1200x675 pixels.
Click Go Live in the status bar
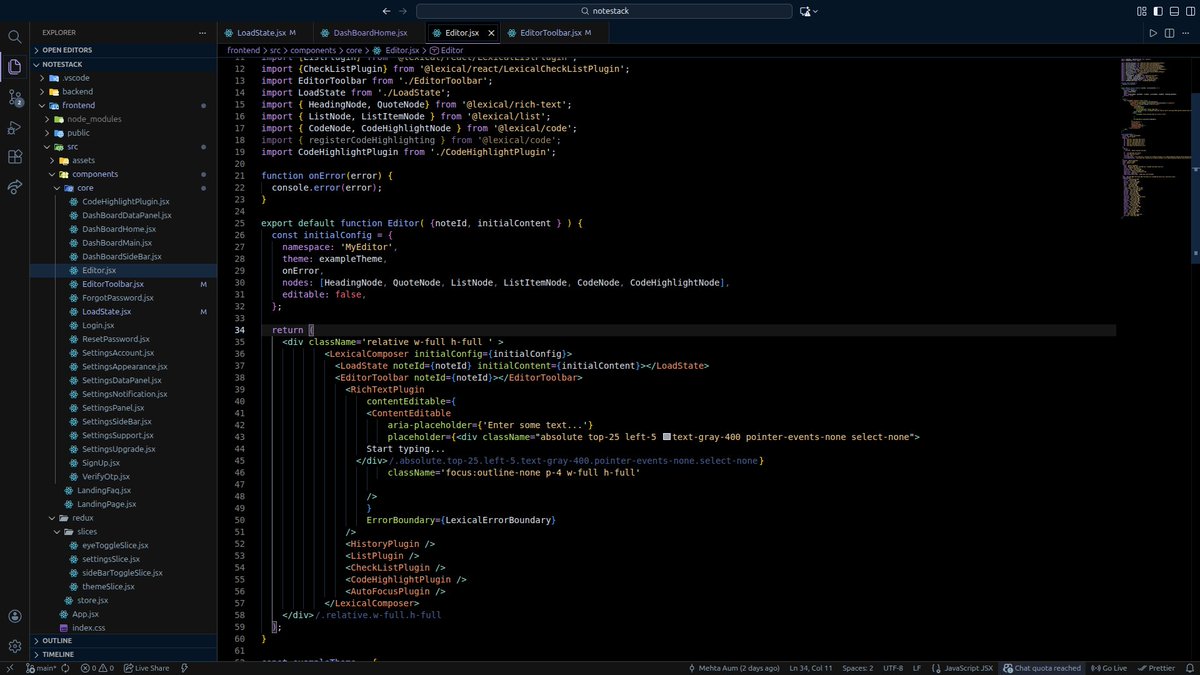[x=1109, y=668]
